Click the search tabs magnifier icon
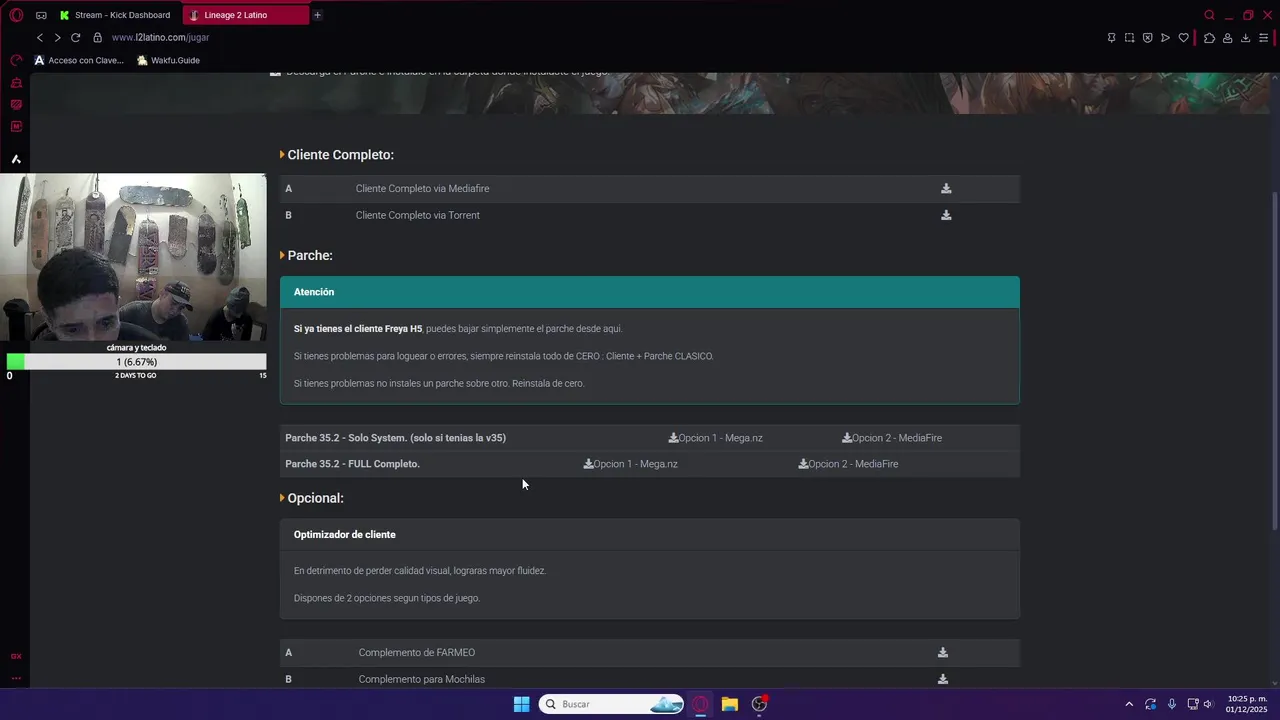 [1209, 15]
